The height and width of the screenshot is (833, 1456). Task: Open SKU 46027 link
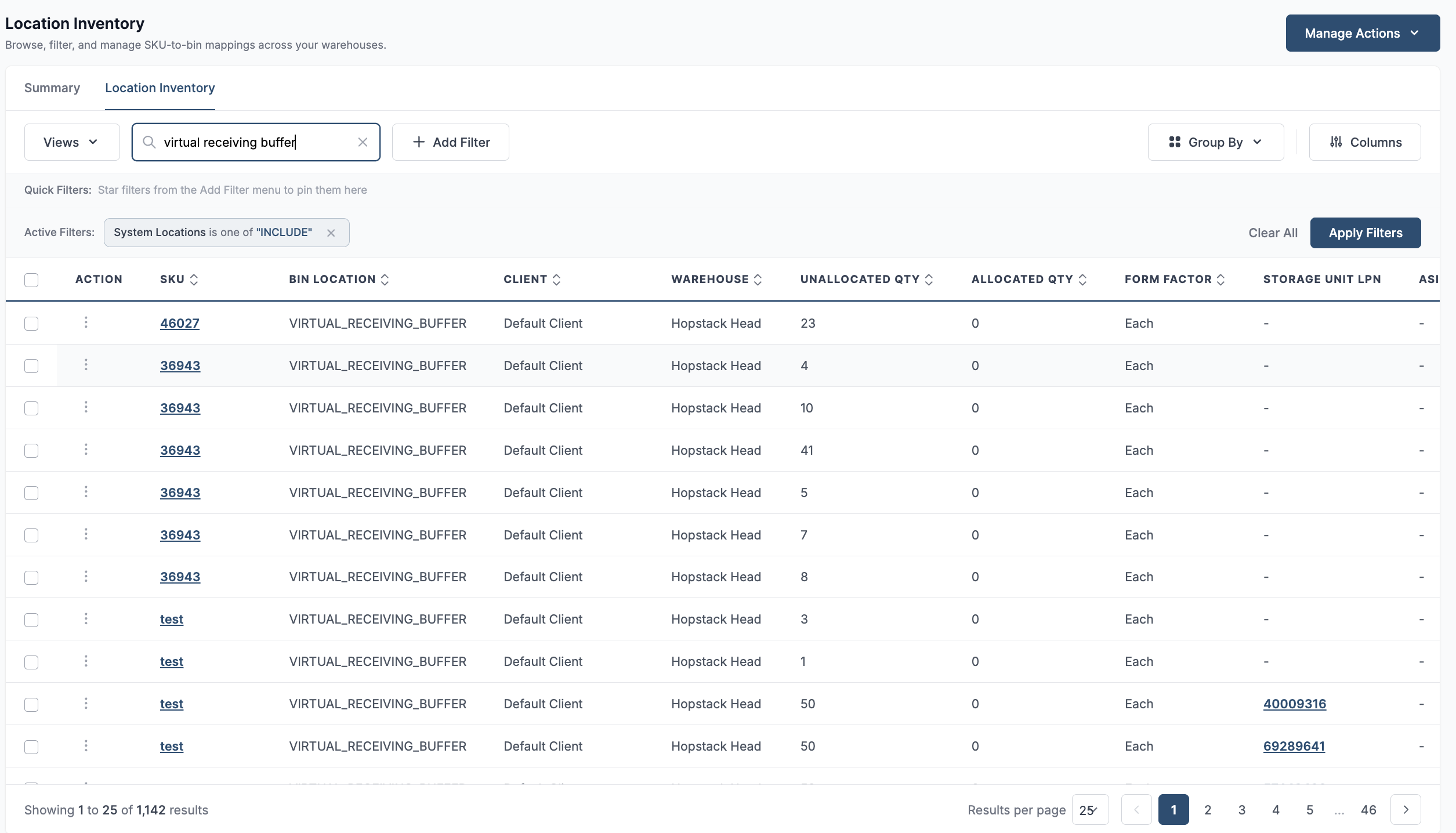[180, 323]
